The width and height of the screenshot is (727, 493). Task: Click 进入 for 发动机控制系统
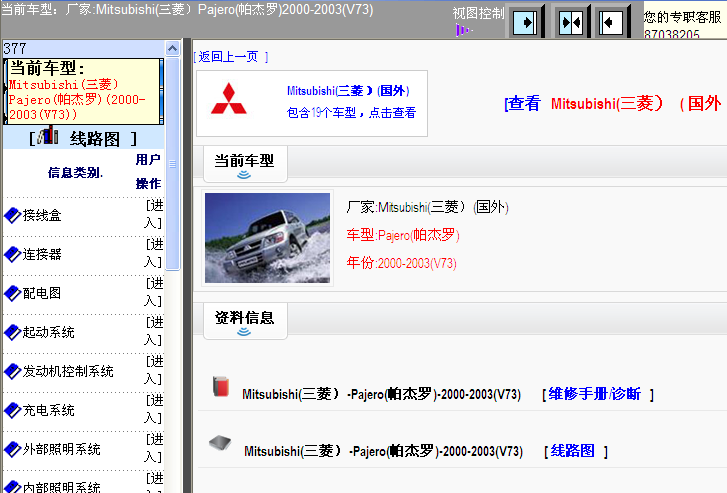pos(153,370)
